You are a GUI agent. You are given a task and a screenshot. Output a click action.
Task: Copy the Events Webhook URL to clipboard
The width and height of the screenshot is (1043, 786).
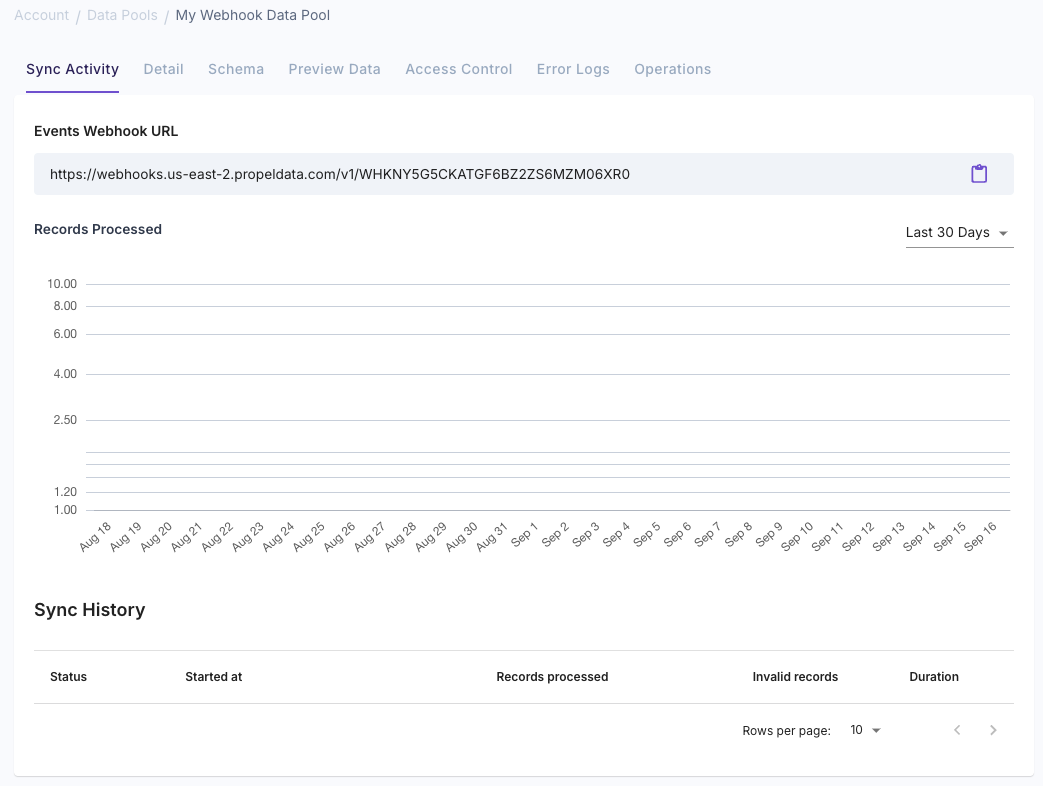pos(978,173)
